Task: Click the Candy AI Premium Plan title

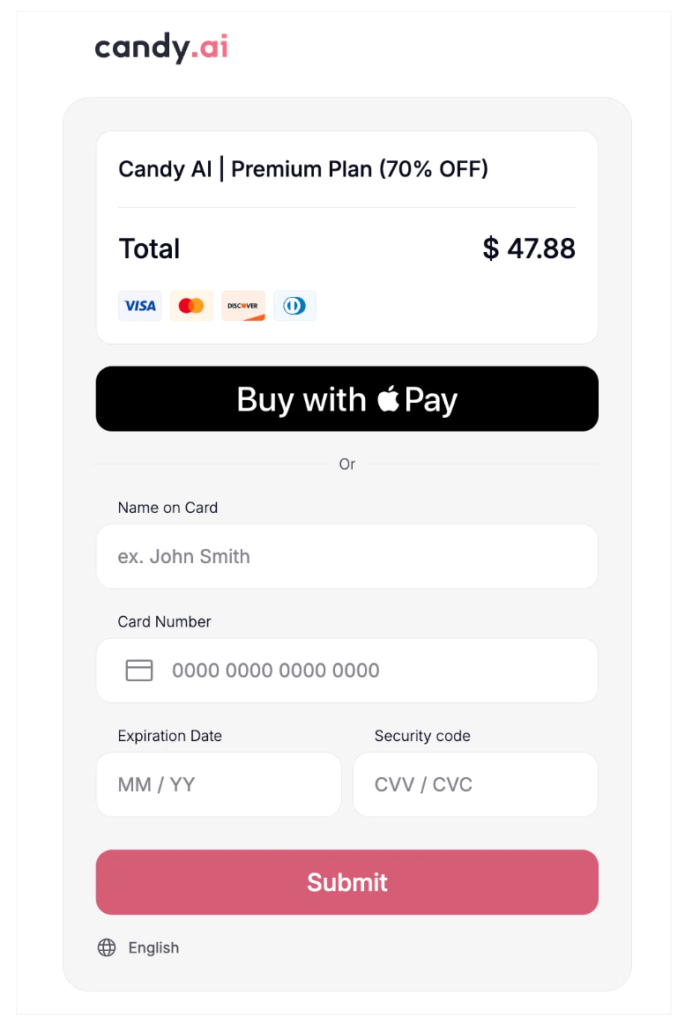Action: (303, 168)
